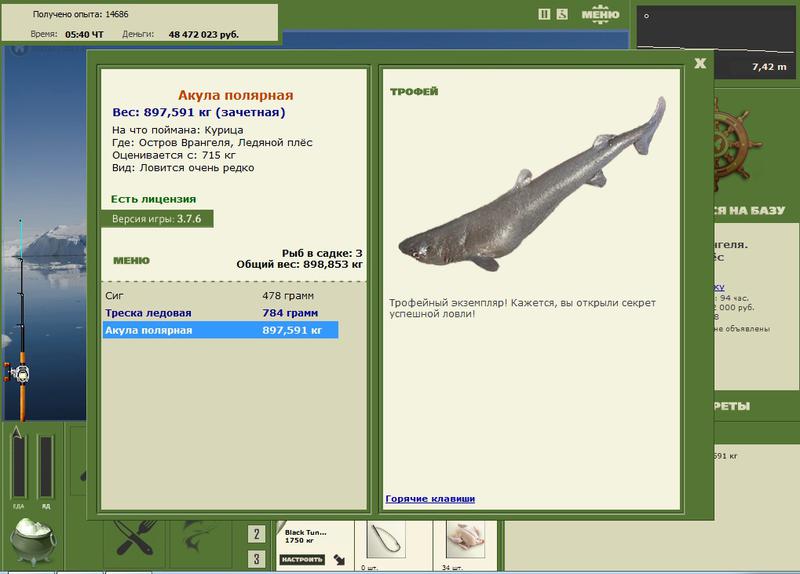Viewport: 800px width, 574px height.
Task: Select the chicken bait slot
Action: coord(465,540)
